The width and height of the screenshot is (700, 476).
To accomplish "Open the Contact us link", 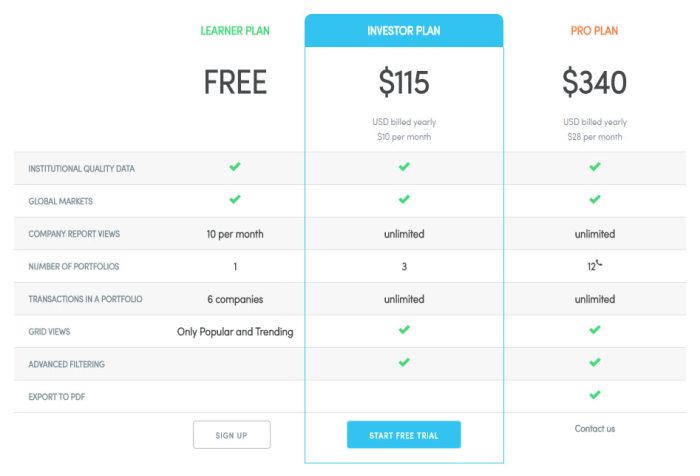I will point(595,429).
